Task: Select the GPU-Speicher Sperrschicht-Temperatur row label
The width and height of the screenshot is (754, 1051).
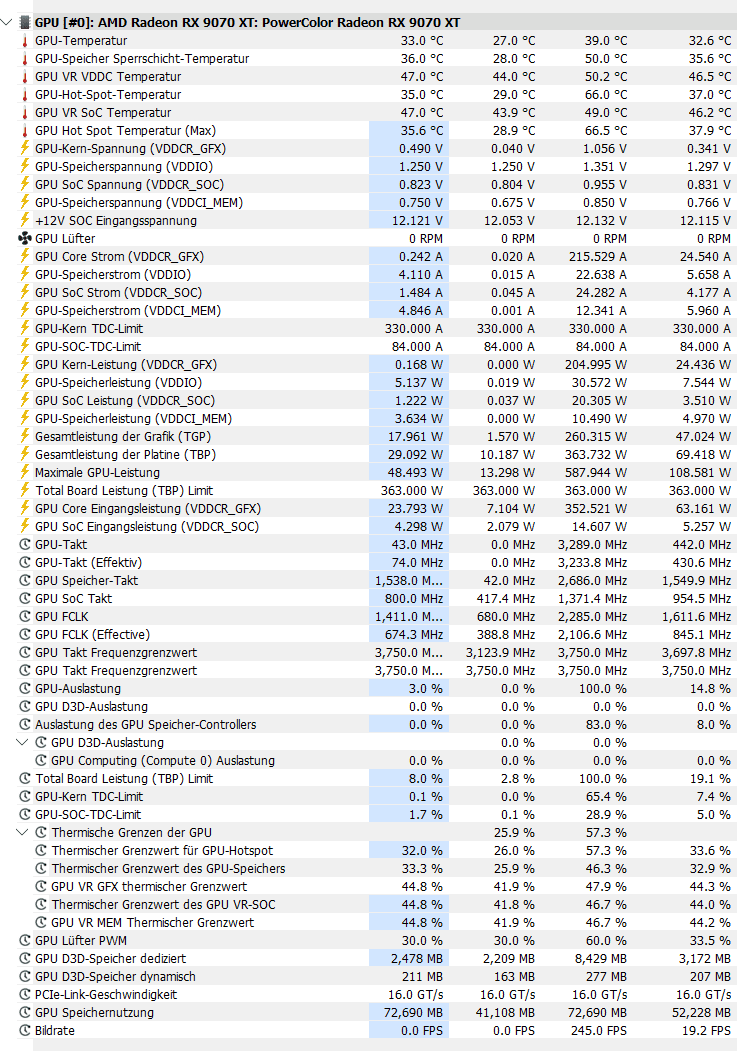Action: click(142, 59)
